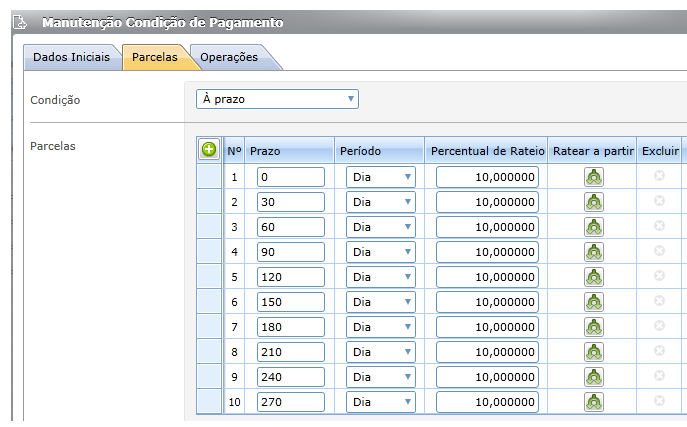Click Ratear a partir icon in row 2
The width and height of the screenshot is (687, 427).
(x=594, y=202)
